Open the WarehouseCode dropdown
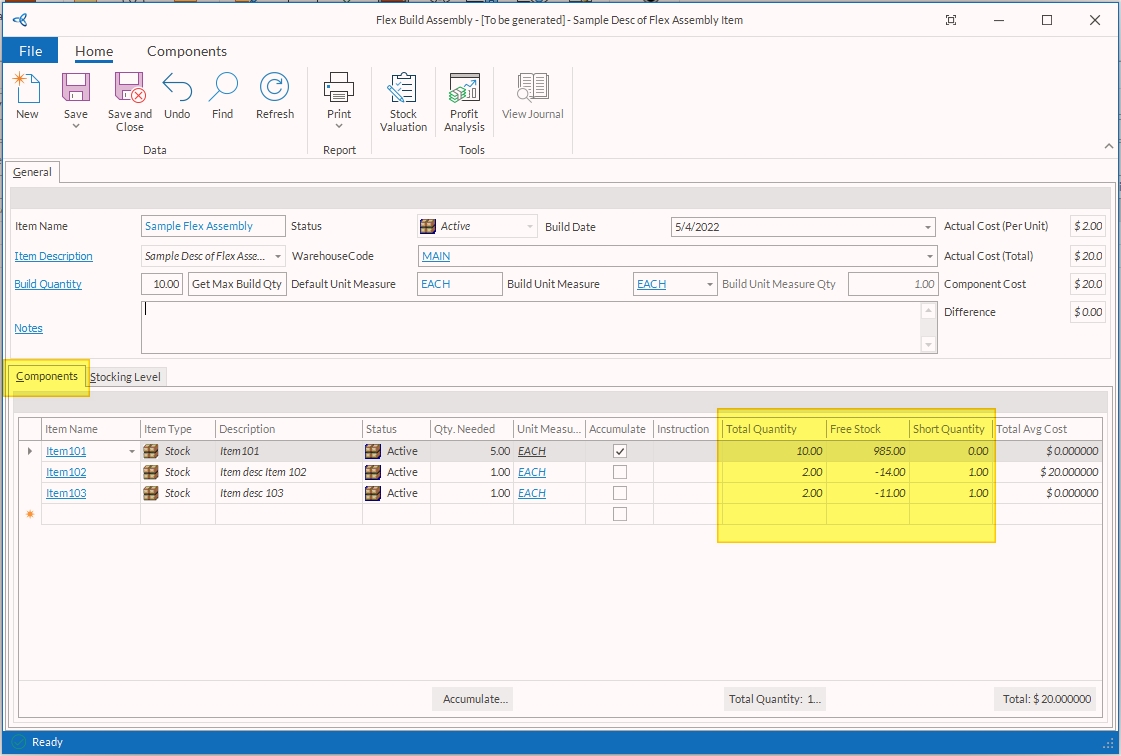This screenshot has width=1121, height=756. [x=928, y=256]
